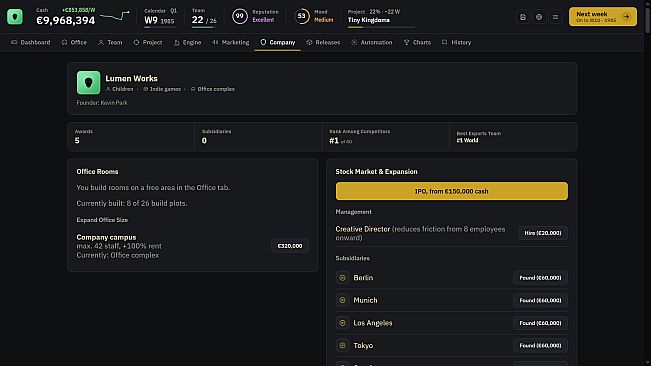Image resolution: width=651 pixels, height=366 pixels.
Task: Click the Subsidiaries count 0
Action: (204, 141)
